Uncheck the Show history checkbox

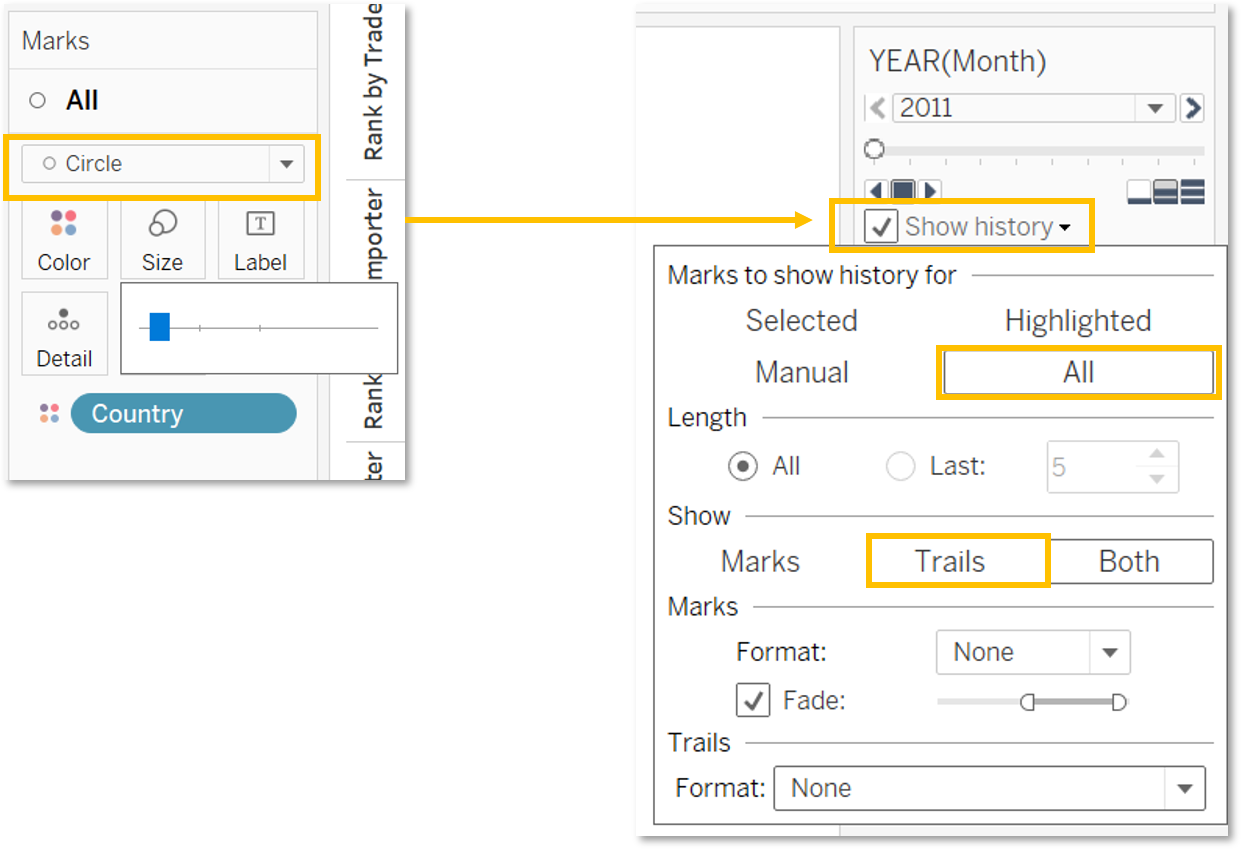[x=881, y=227]
